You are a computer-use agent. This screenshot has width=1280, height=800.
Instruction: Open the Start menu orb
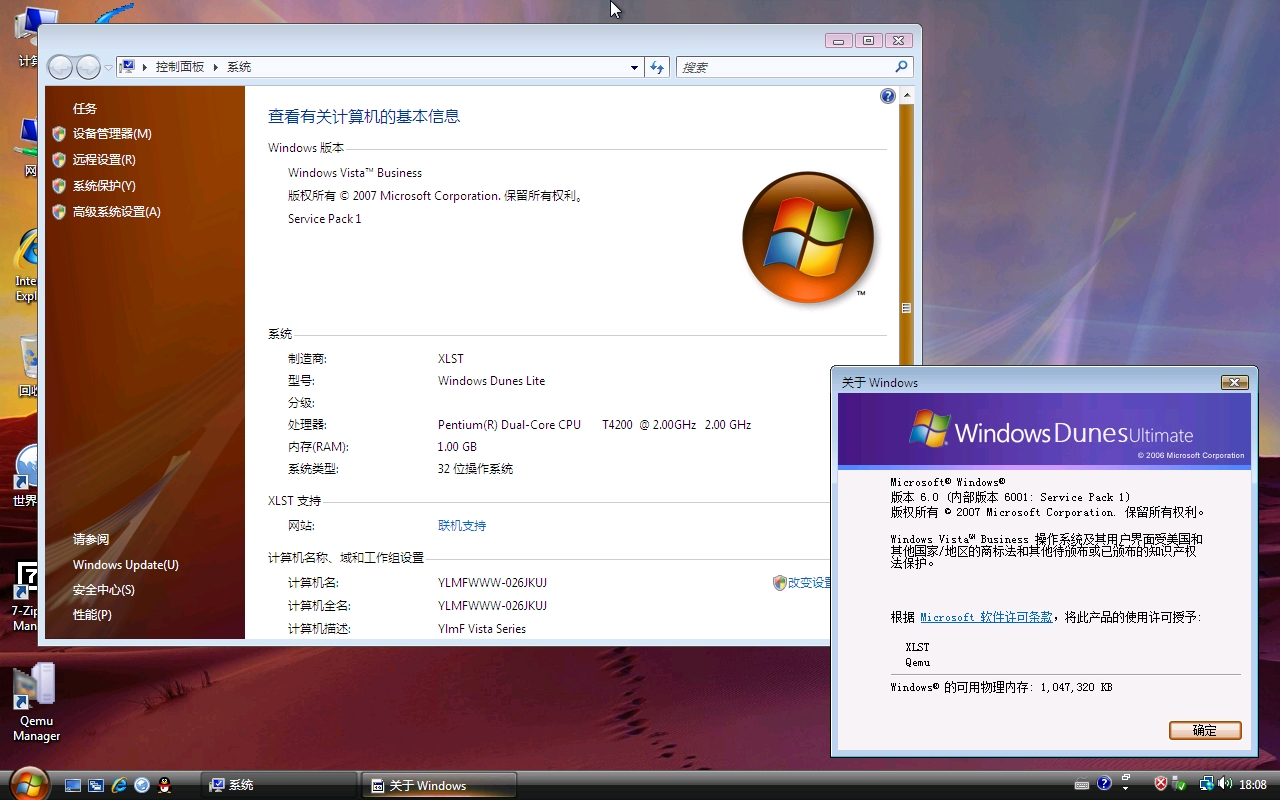(28, 784)
